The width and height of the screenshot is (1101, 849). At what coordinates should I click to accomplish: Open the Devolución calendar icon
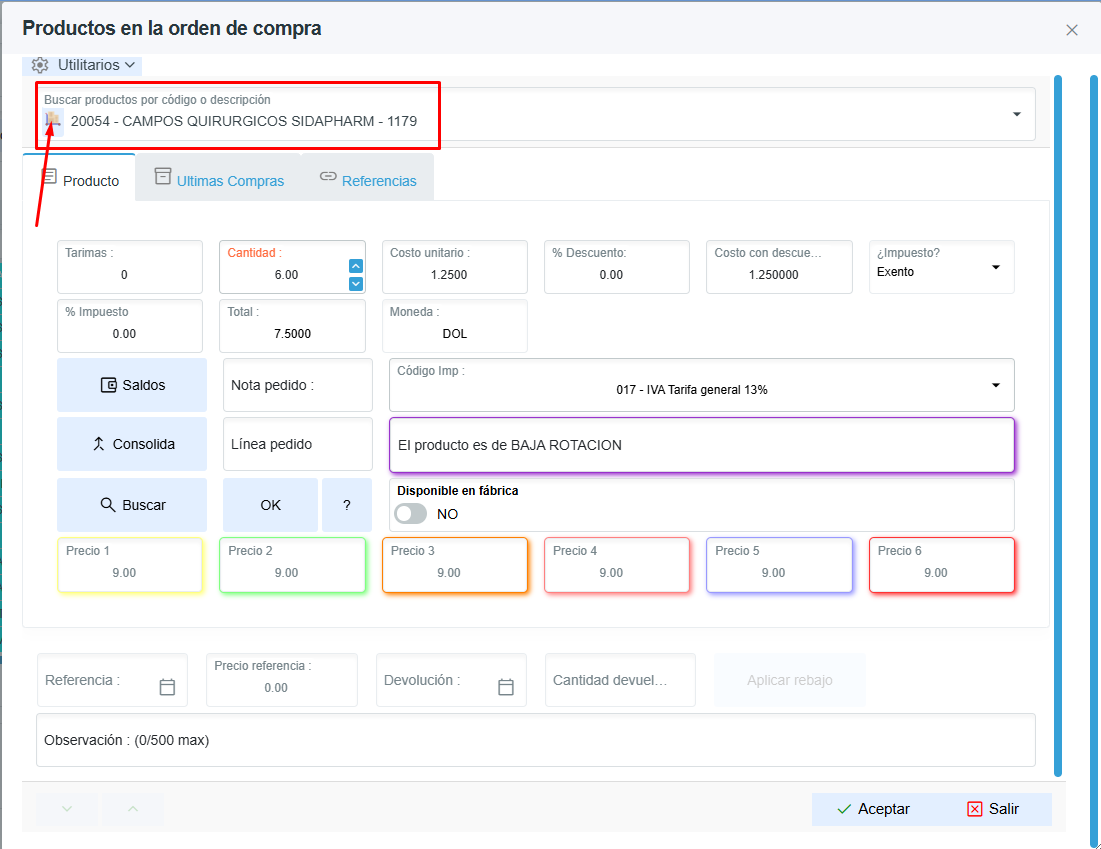pos(506,687)
